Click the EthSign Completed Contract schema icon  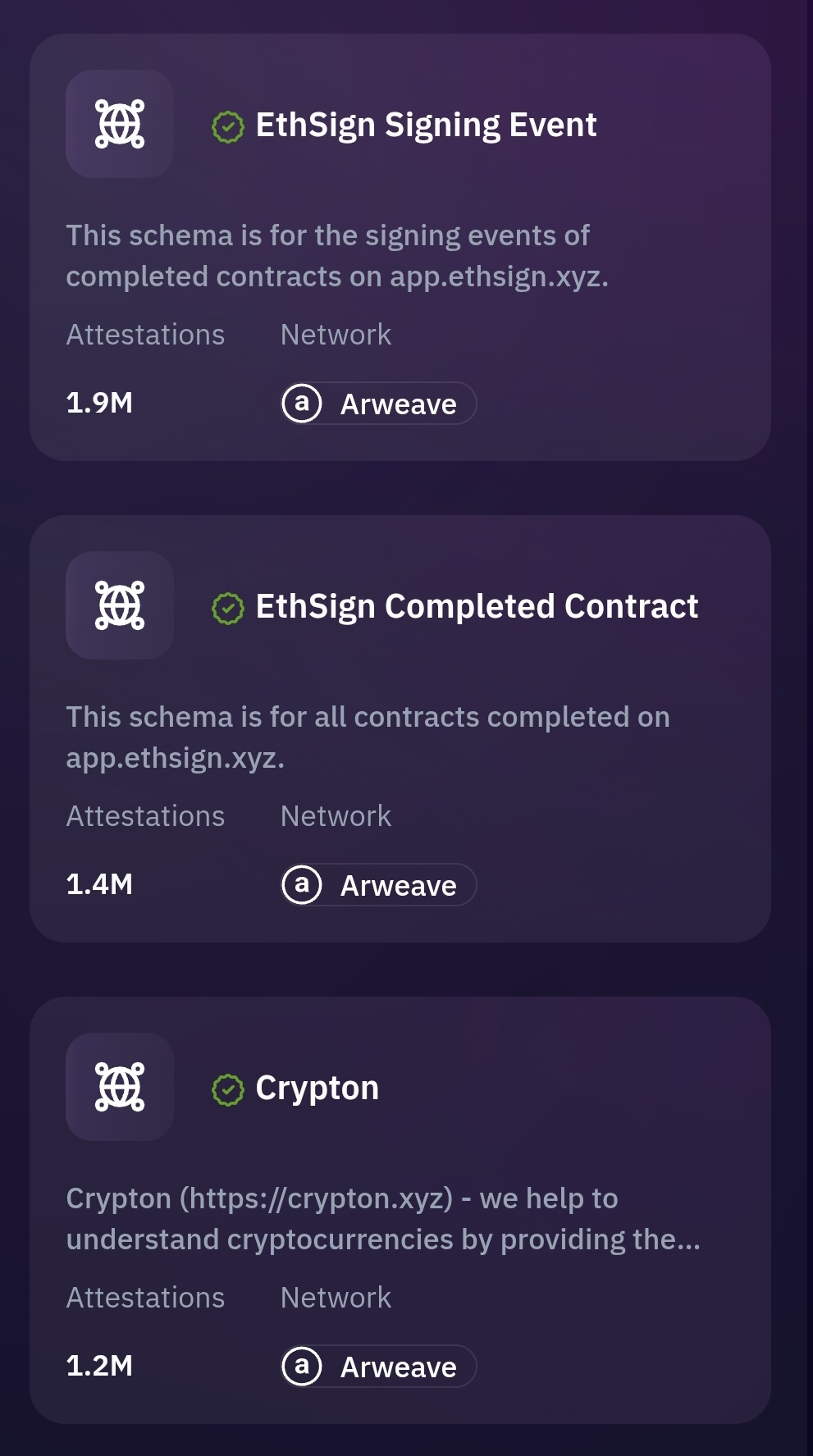pyautogui.click(x=120, y=605)
